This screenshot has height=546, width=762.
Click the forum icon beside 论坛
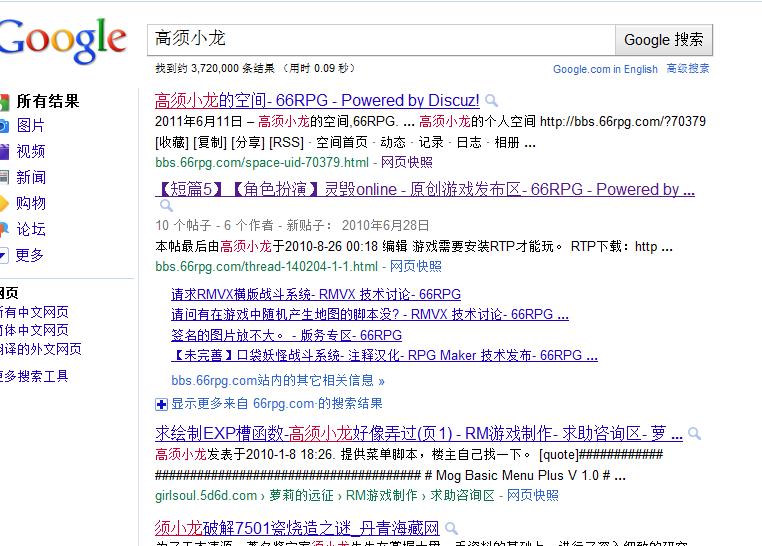click(4, 228)
